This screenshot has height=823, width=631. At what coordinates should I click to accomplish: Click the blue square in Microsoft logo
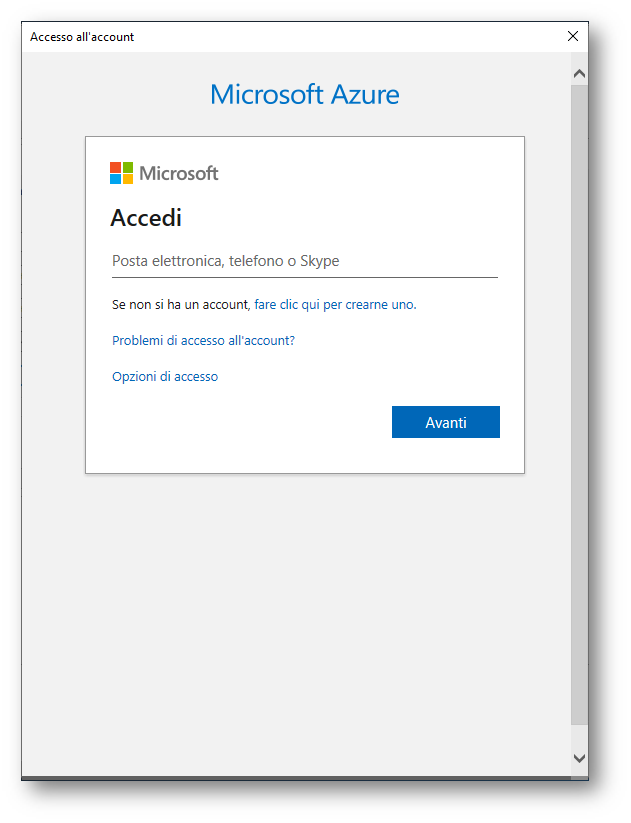click(x=115, y=180)
